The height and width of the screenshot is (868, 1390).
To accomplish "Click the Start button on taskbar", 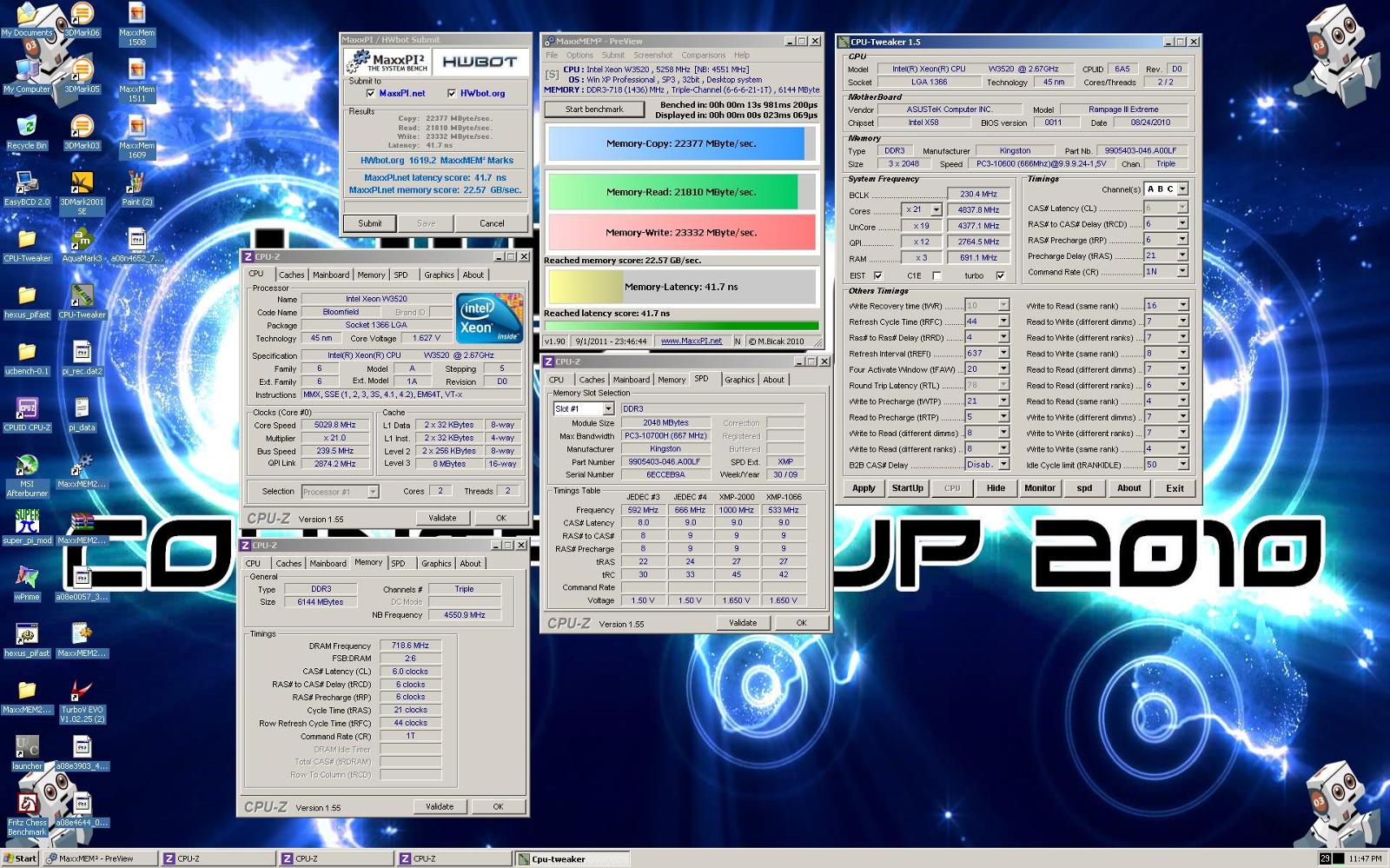I will (19, 858).
